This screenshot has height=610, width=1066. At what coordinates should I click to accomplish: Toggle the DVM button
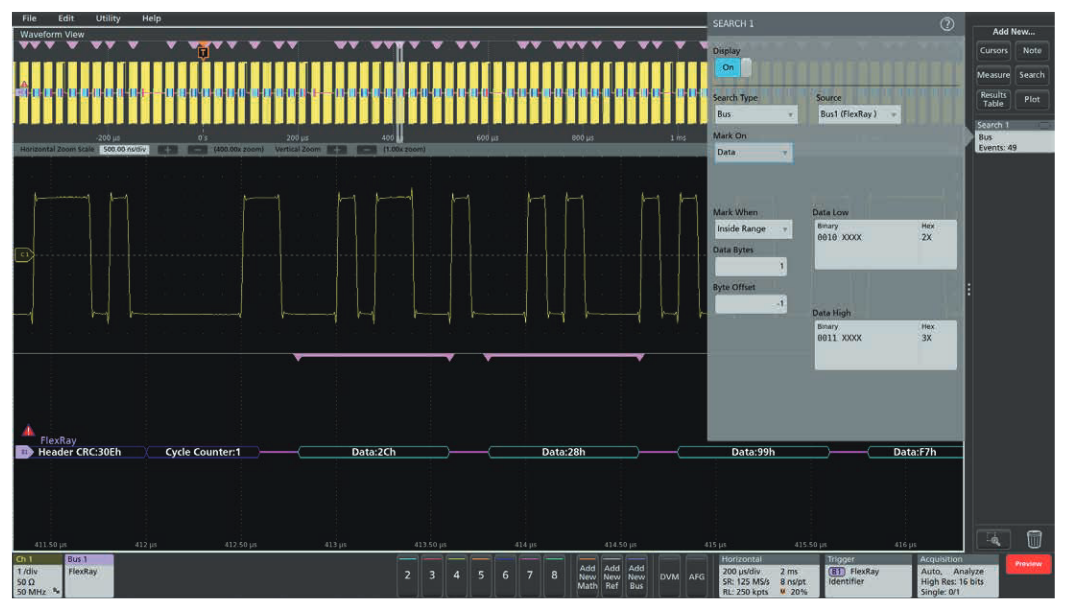tap(670, 576)
